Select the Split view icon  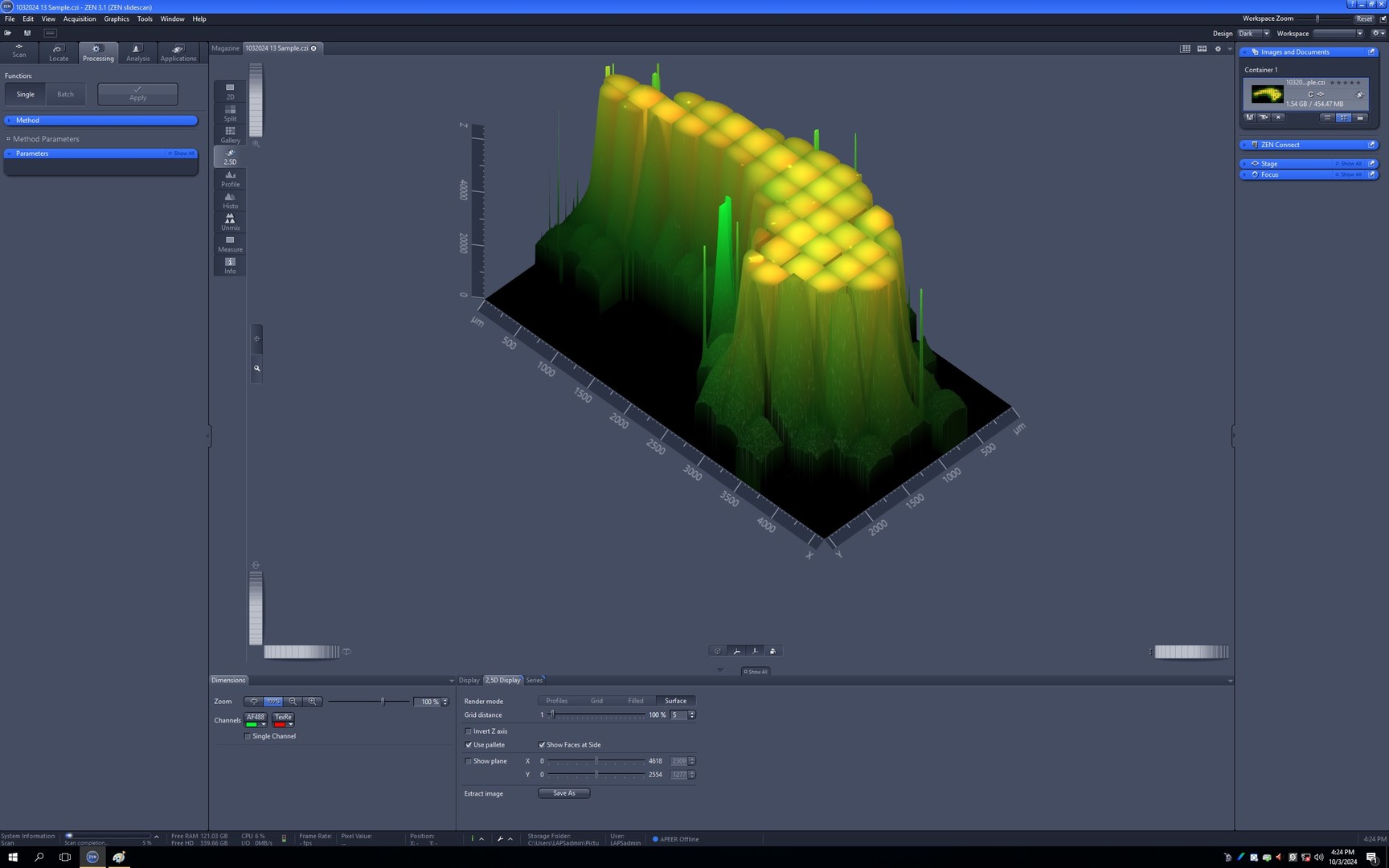tap(230, 113)
